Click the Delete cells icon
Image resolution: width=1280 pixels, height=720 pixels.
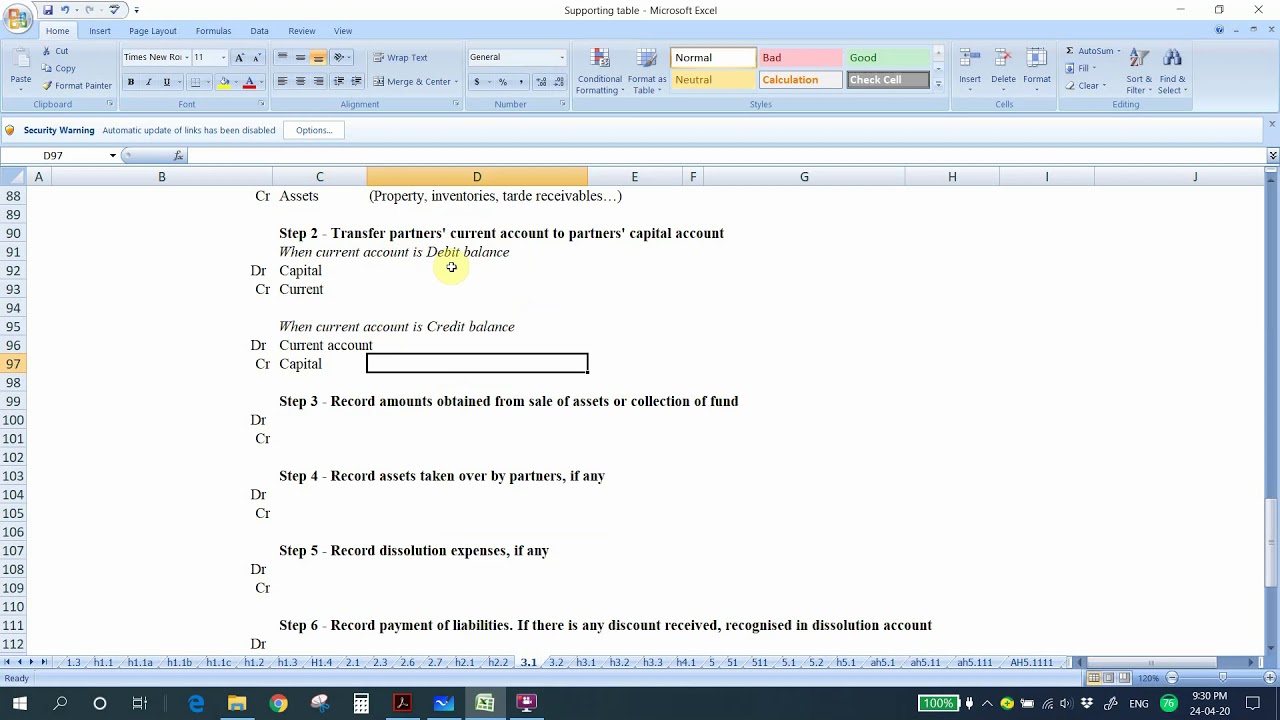click(1003, 68)
